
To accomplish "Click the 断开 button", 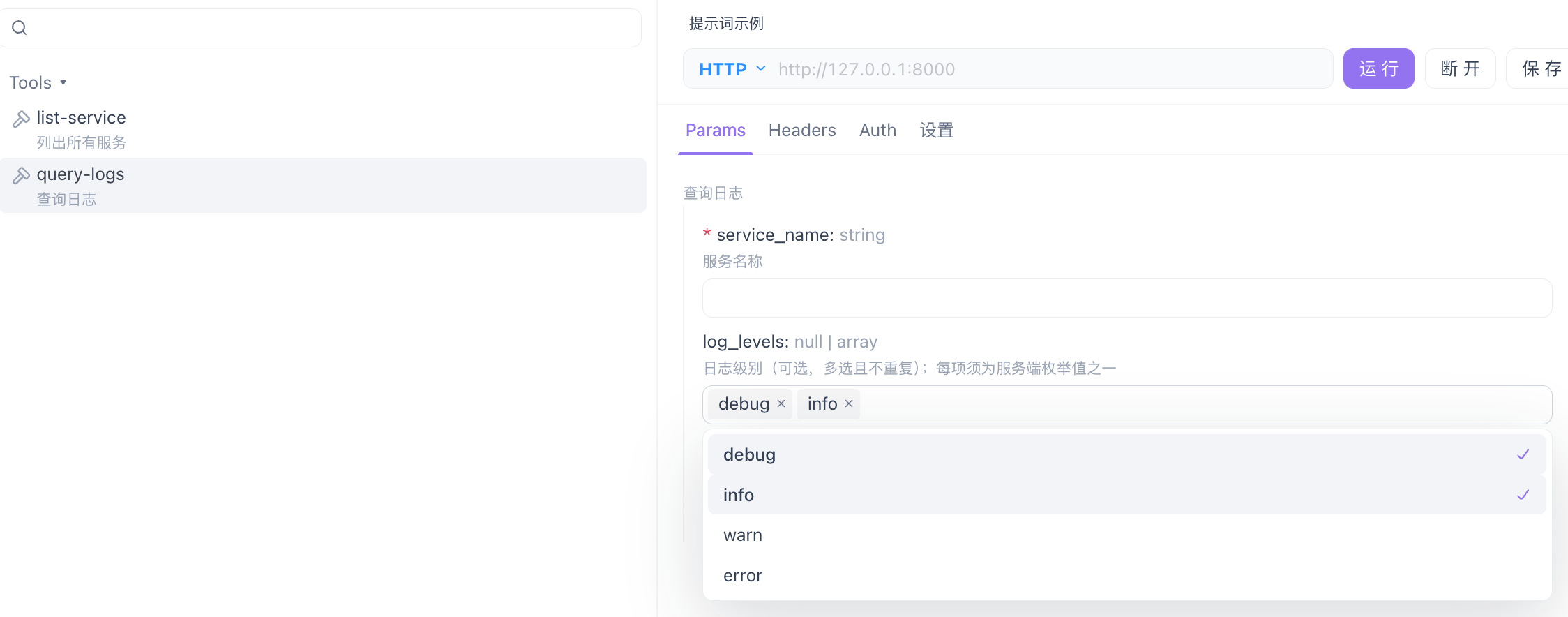I will 1460,68.
